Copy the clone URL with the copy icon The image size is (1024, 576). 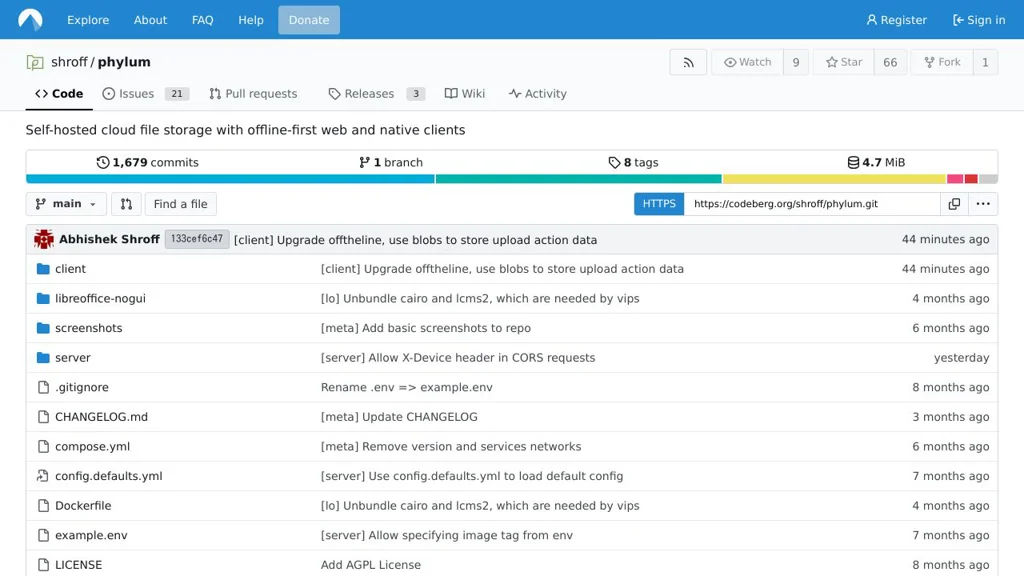(x=954, y=204)
